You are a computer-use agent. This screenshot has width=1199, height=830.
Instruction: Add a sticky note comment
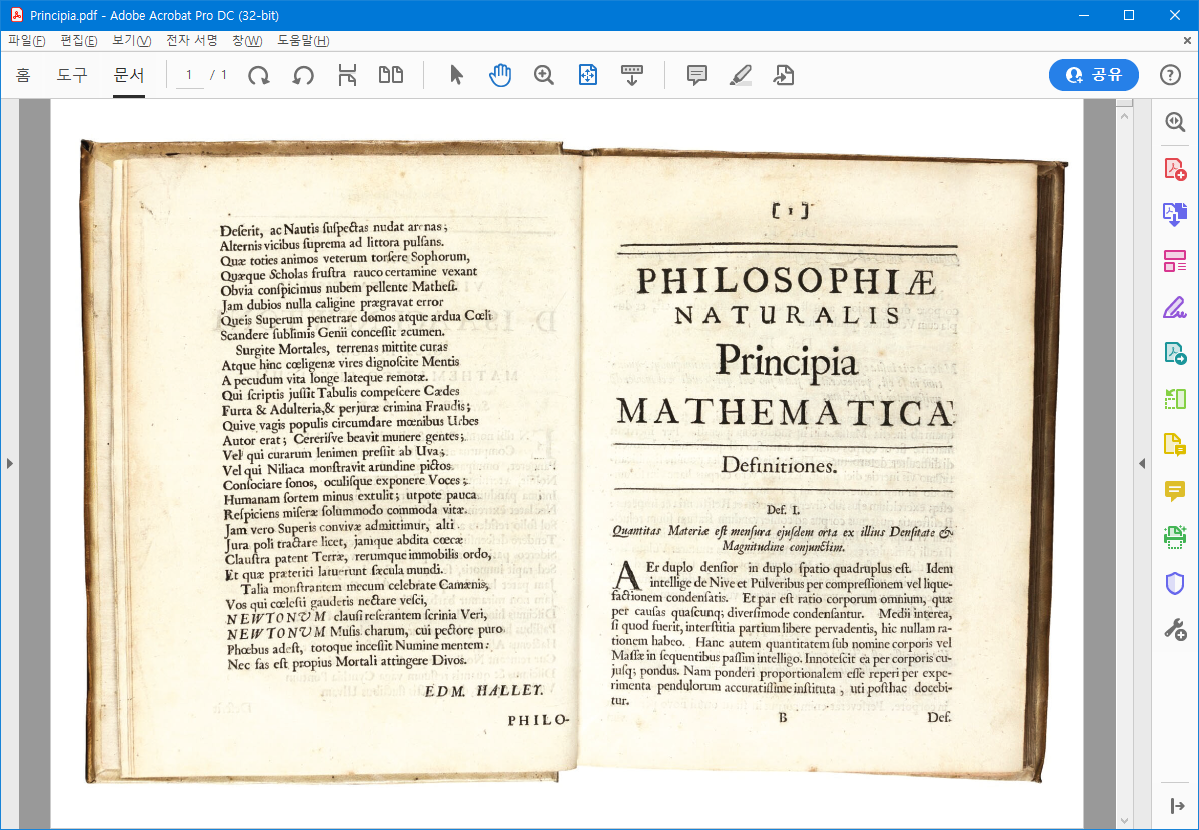tap(697, 75)
